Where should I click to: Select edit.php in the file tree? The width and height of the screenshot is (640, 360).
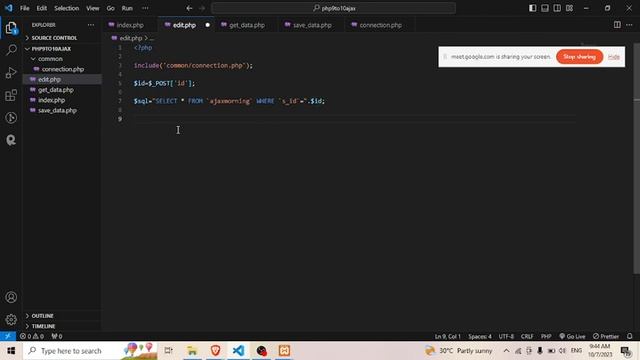[49, 79]
